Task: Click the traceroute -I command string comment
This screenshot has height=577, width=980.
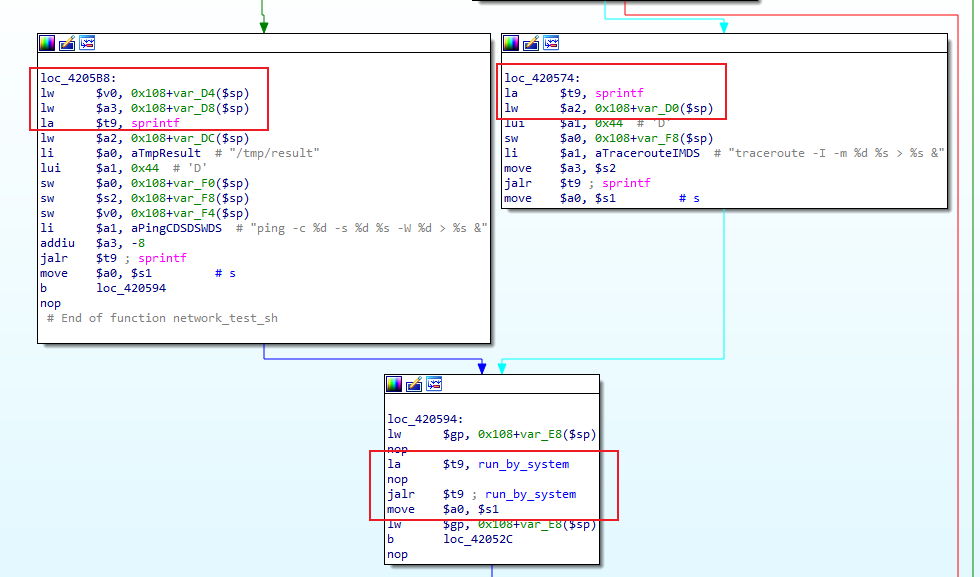Action: point(836,153)
